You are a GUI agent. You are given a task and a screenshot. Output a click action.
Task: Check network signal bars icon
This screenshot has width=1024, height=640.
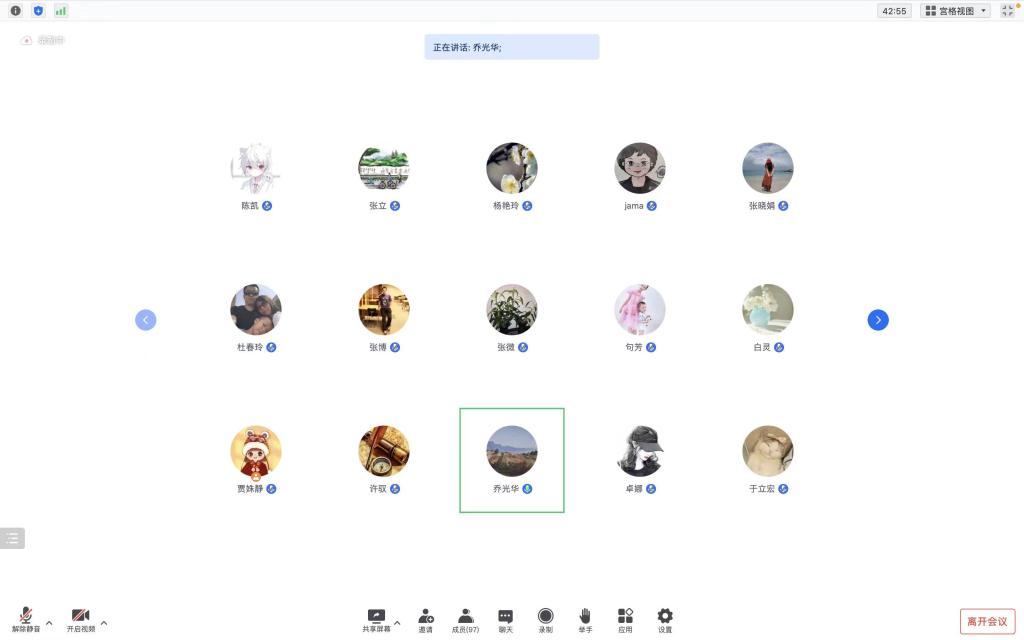pos(61,10)
